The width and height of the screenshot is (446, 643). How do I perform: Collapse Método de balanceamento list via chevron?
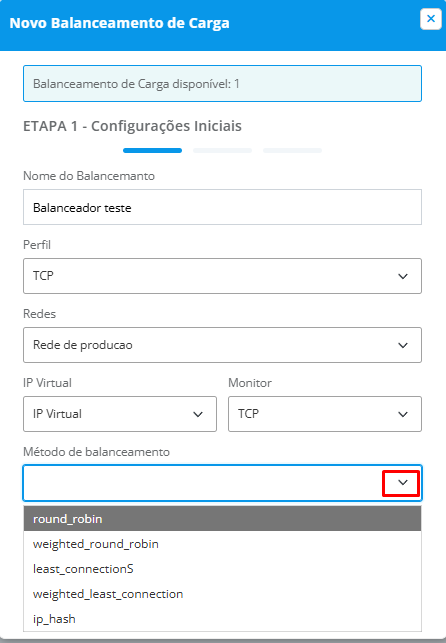tap(401, 483)
